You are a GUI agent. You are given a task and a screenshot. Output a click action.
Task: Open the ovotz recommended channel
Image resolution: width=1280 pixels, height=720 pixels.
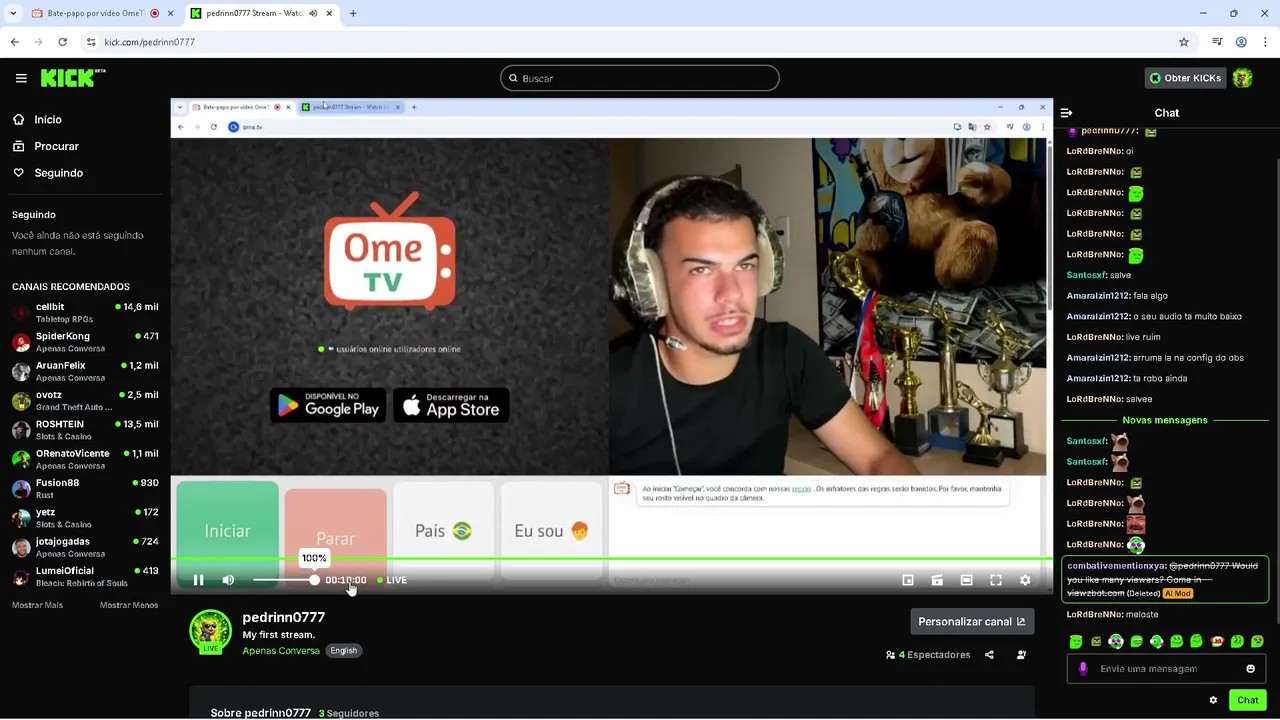coord(85,401)
